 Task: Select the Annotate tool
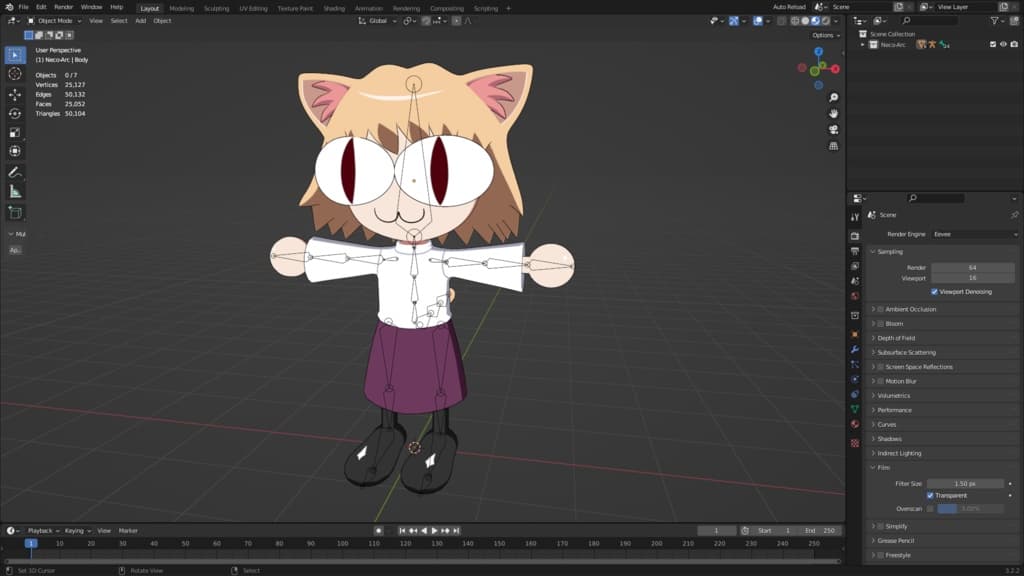15,172
